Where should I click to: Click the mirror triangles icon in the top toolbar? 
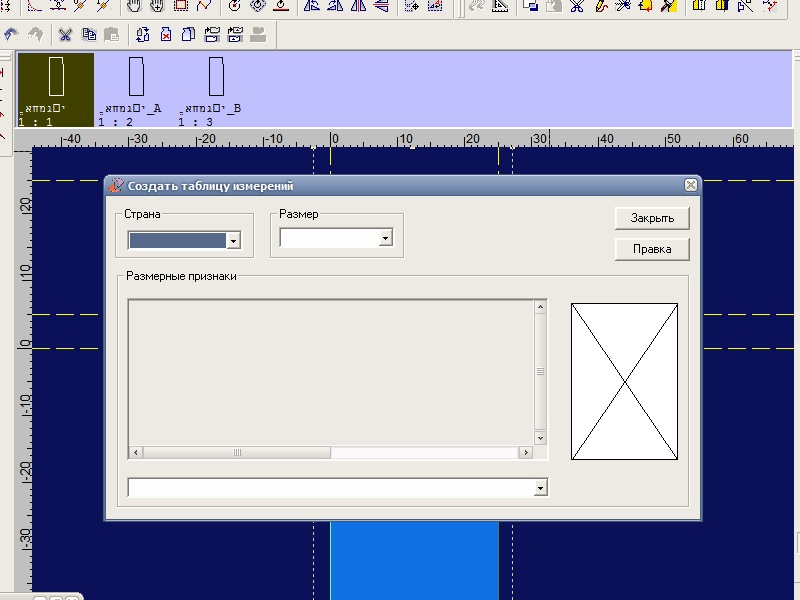click(358, 5)
